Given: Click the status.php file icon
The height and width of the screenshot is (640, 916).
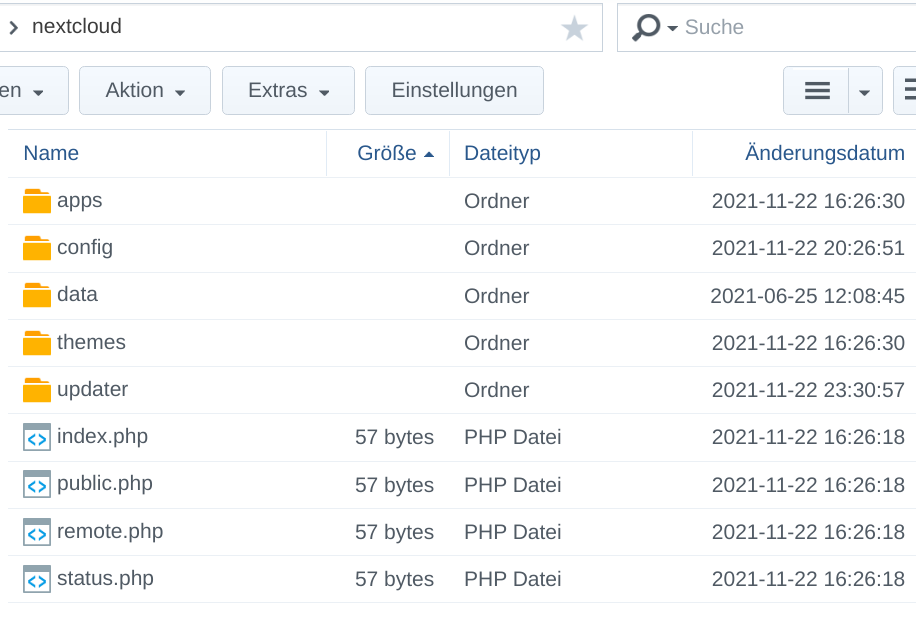Looking at the screenshot, I should (37, 579).
